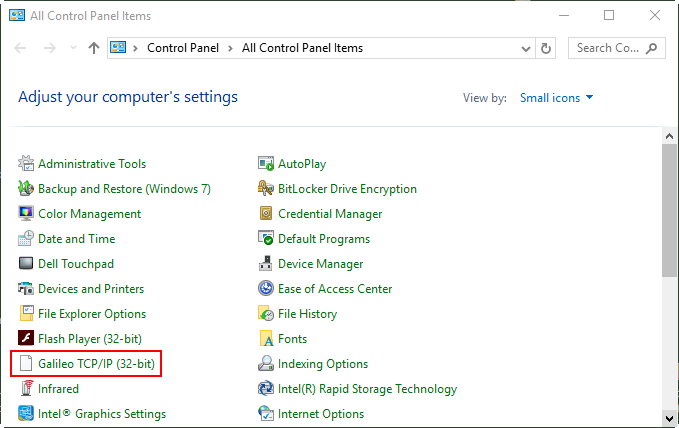Expand the chevron after Control Panel breadcrumb
The image size is (679, 428).
230,48
